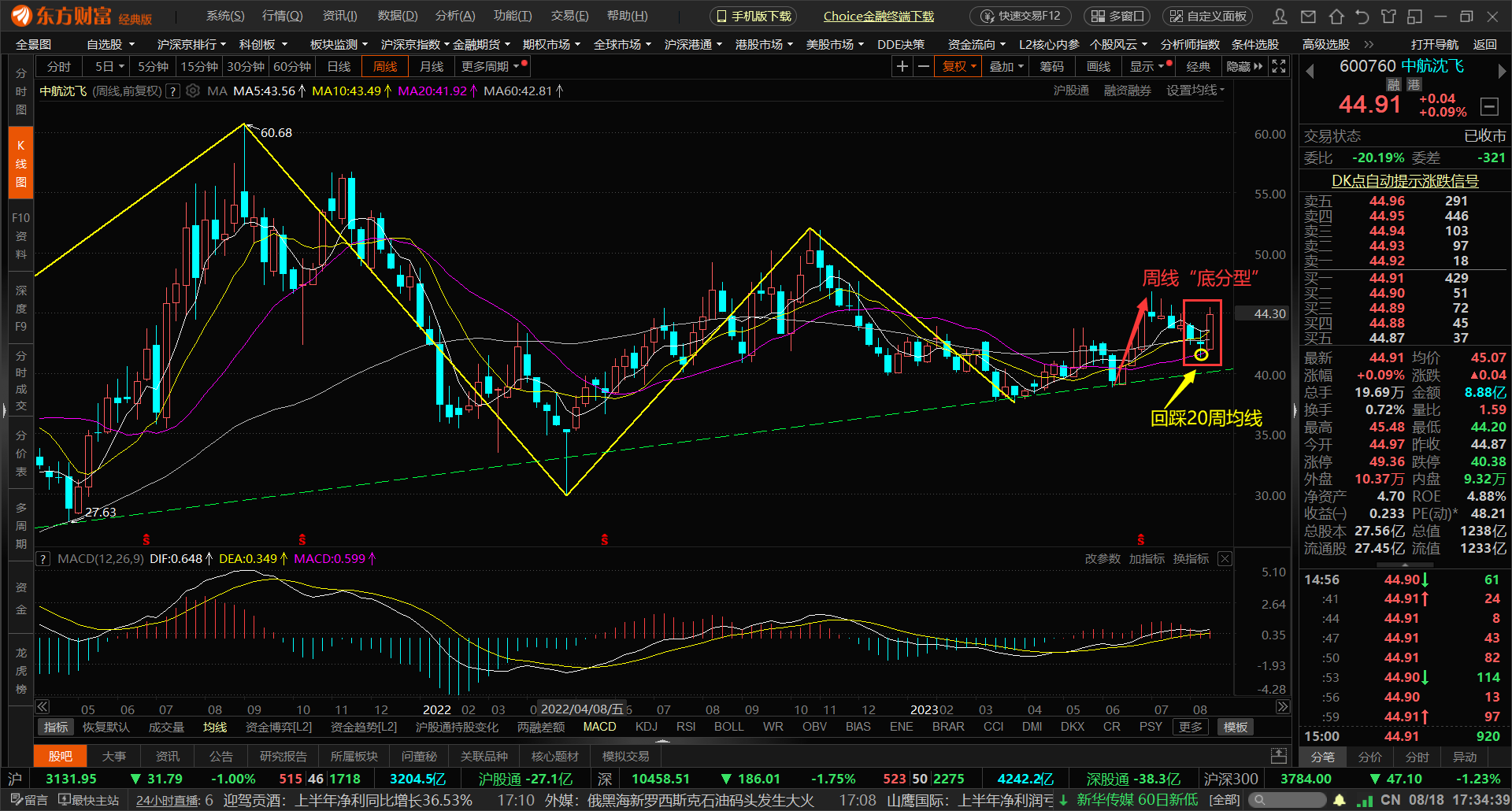Click 手机版下载 mobile download
Screen dimensions: 1512x811
754,17
